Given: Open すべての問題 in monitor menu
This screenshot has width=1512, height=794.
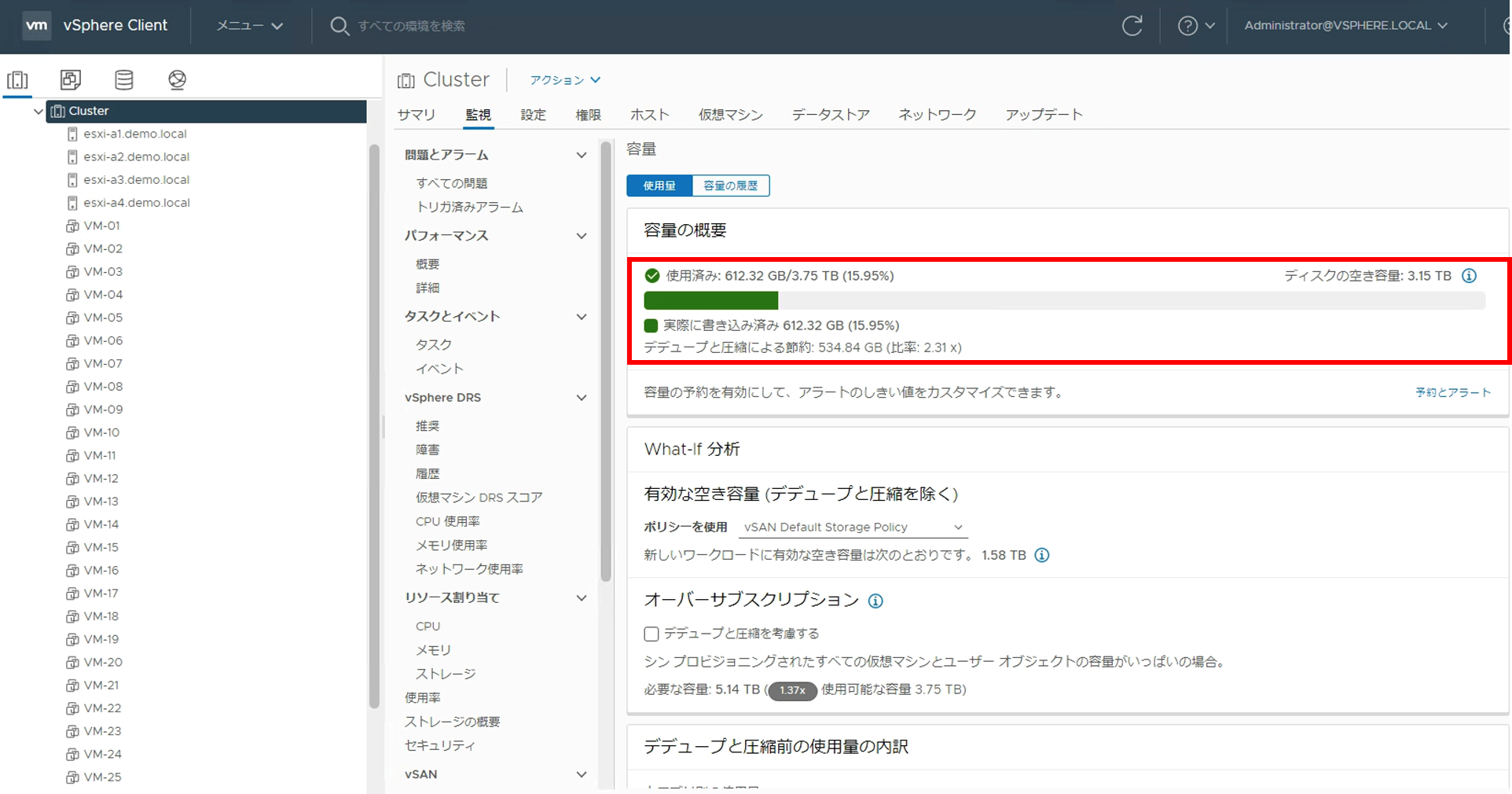Looking at the screenshot, I should point(452,183).
